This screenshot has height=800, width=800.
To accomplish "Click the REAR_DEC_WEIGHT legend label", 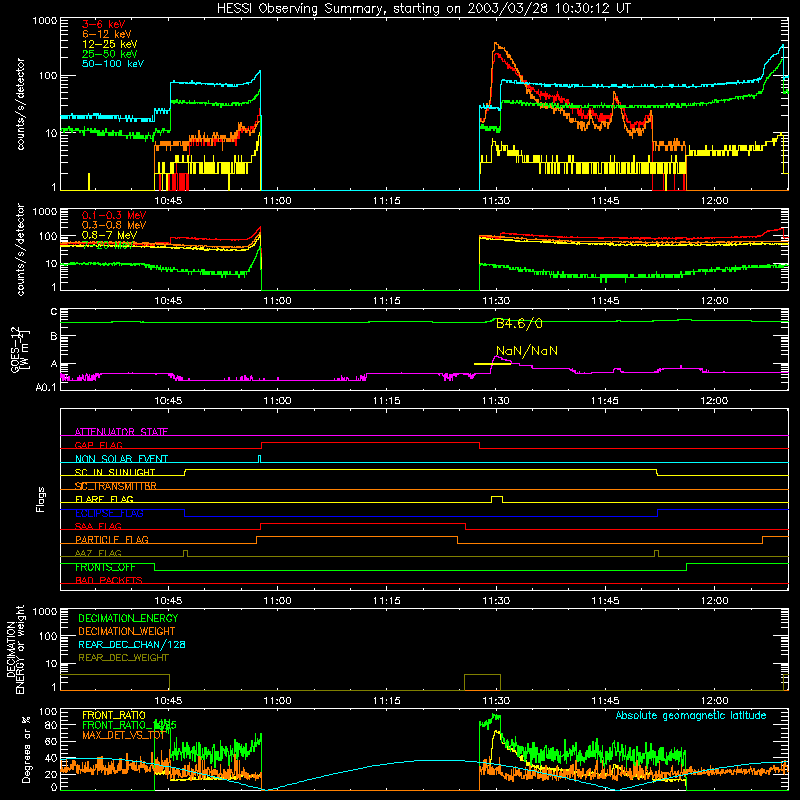I will click(123, 658).
